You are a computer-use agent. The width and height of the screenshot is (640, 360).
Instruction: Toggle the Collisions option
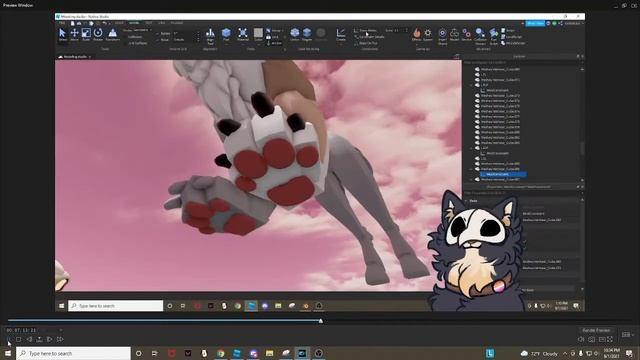[135, 37]
